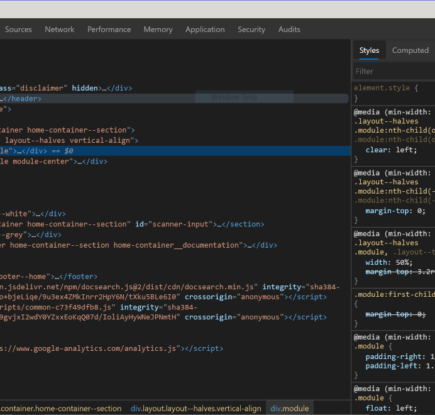Viewport: 435px width, 415px height.
Task: Click the .module:first-child selector
Action: (x=394, y=295)
